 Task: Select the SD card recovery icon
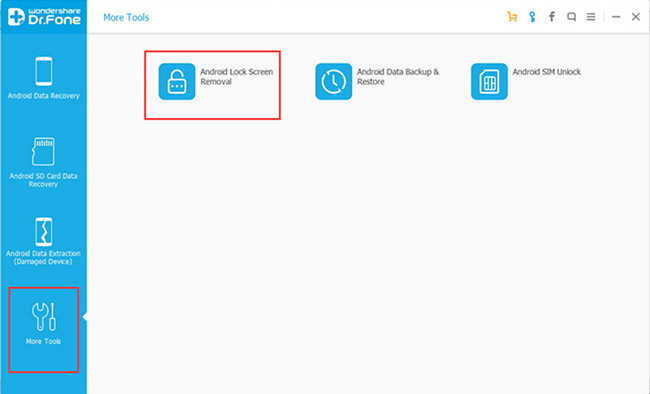[43, 151]
